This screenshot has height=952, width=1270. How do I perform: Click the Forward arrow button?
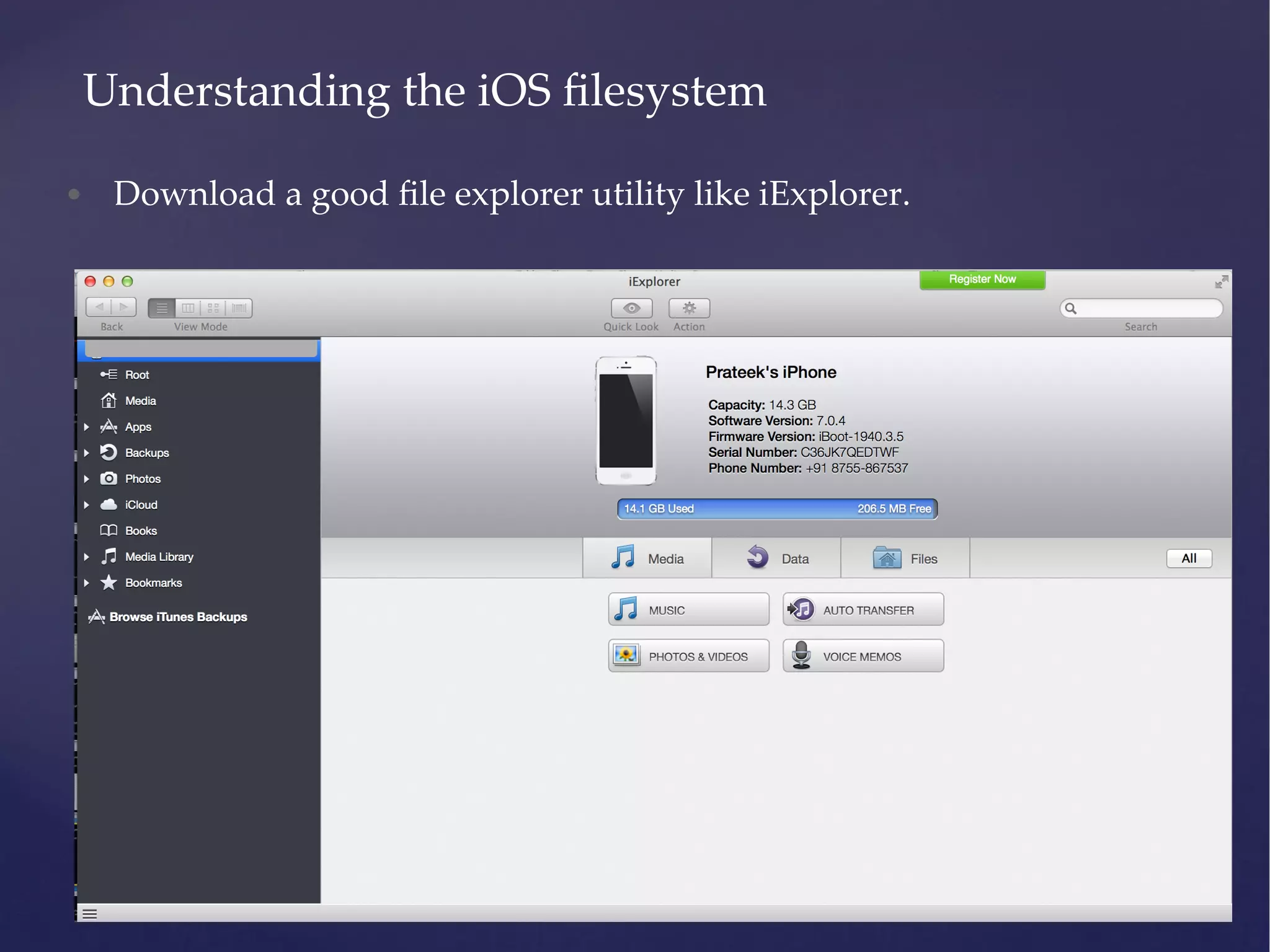123,307
